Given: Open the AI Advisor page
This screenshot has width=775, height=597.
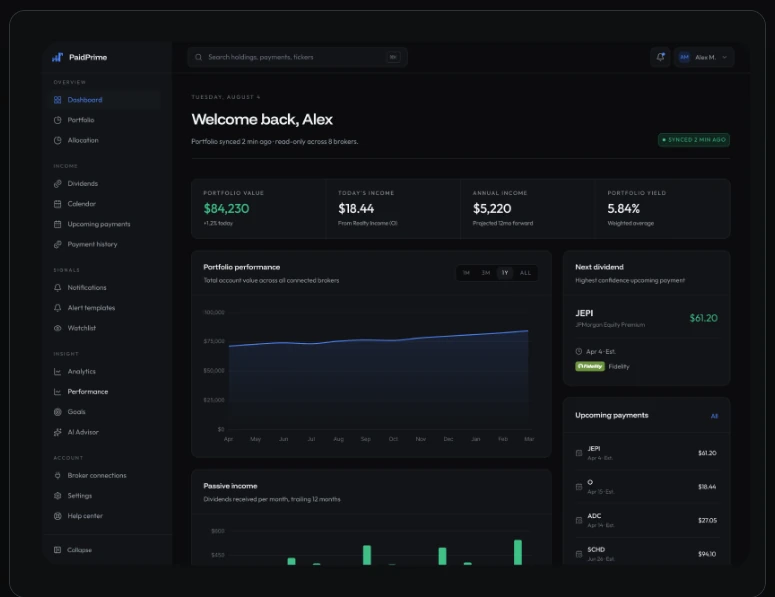Looking at the screenshot, I should pos(106,432).
